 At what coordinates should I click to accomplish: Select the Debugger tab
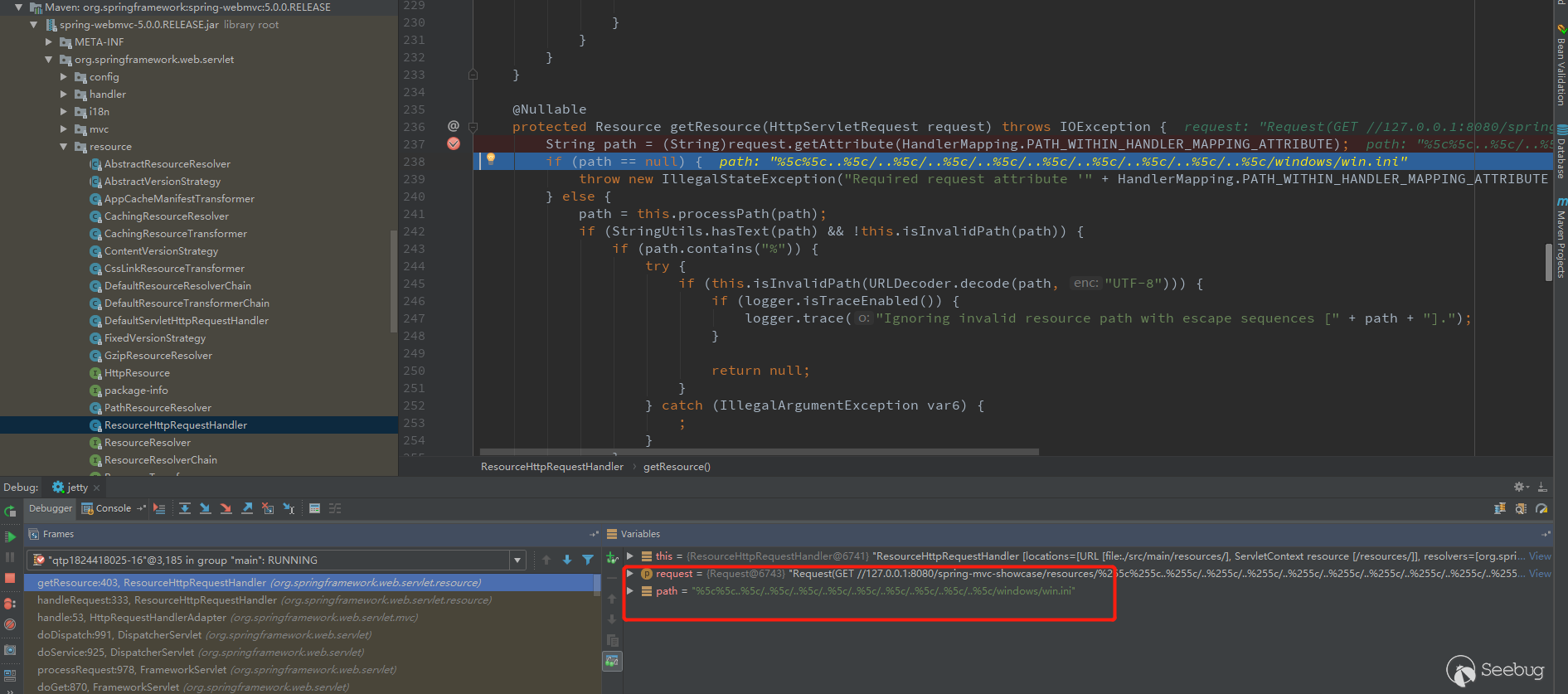pos(51,508)
